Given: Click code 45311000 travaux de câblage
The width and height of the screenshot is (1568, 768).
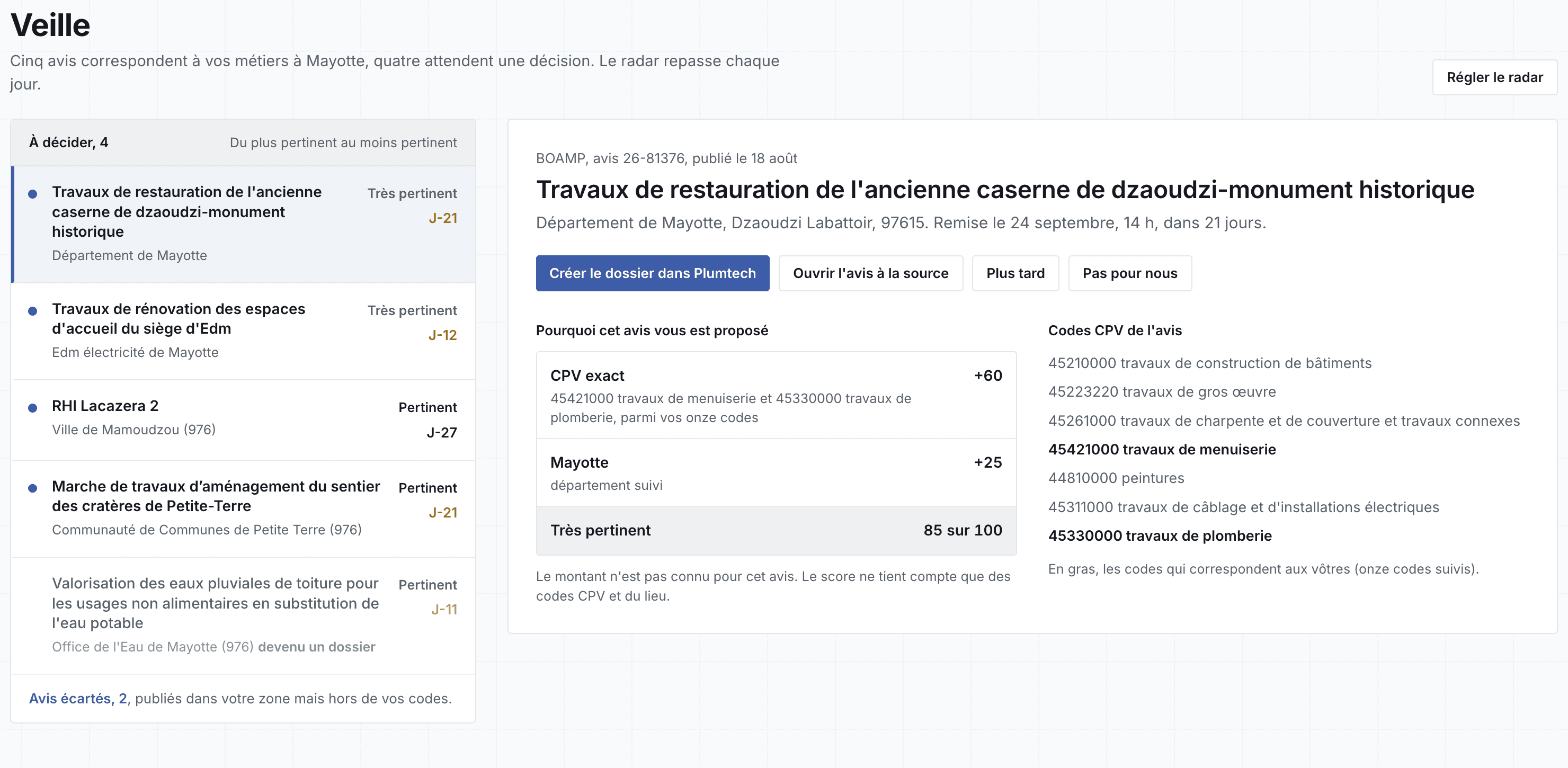Looking at the screenshot, I should click(x=1243, y=507).
